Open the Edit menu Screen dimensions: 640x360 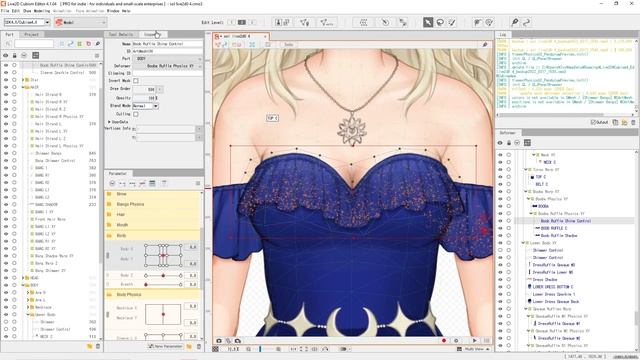click(16, 11)
